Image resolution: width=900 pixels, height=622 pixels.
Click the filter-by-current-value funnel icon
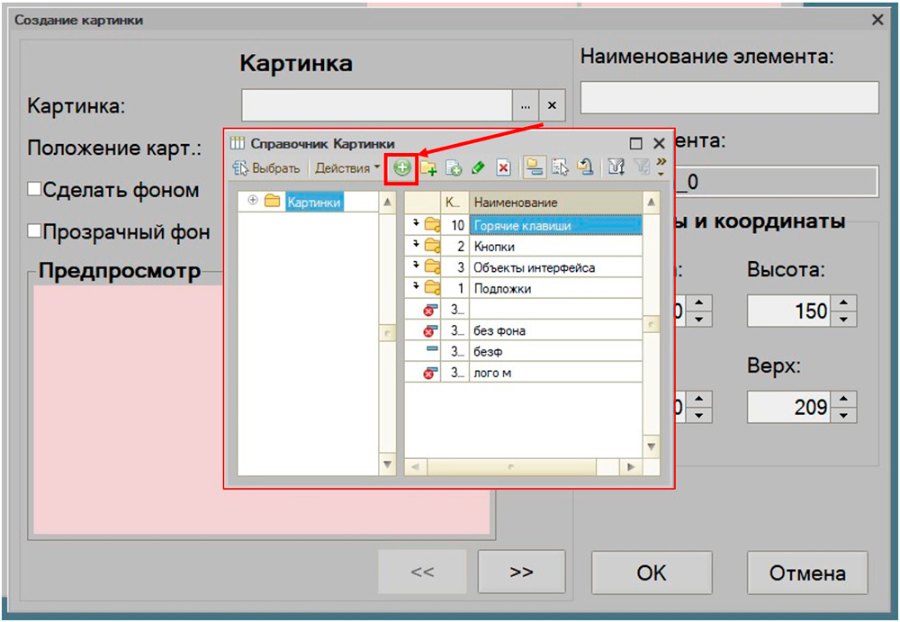(616, 168)
